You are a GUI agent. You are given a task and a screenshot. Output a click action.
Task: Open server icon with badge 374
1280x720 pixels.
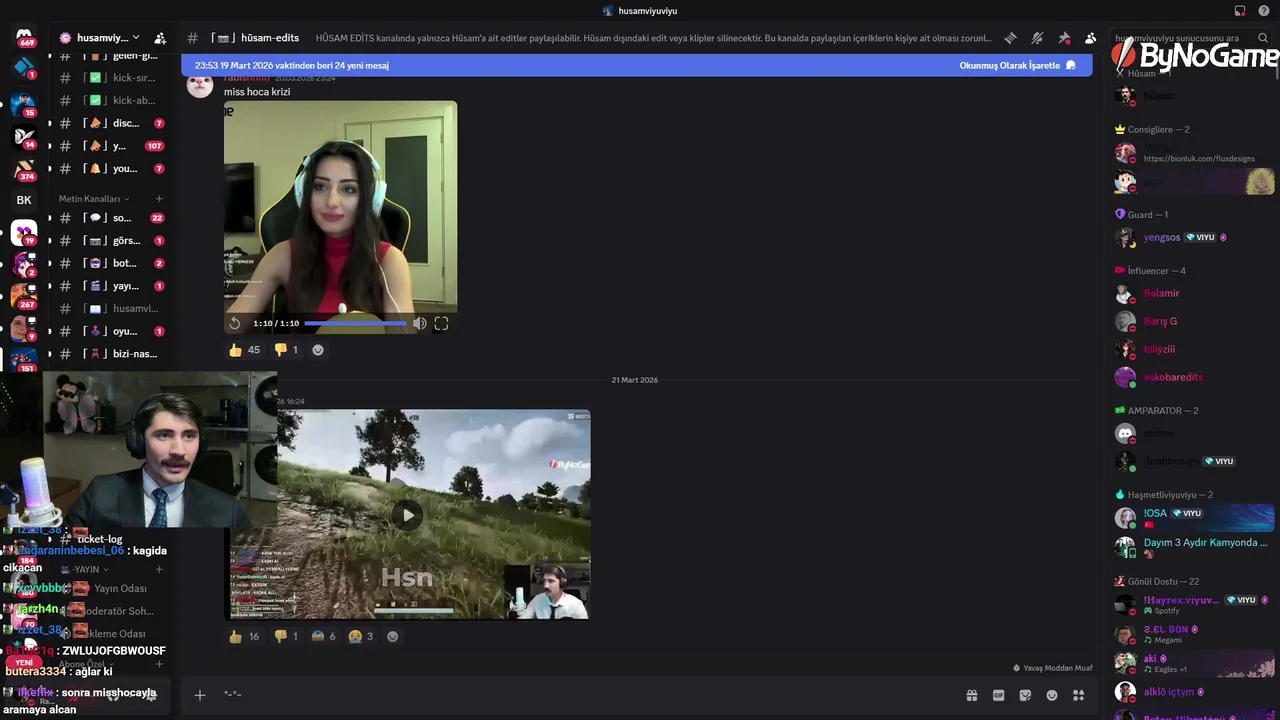pos(24,168)
